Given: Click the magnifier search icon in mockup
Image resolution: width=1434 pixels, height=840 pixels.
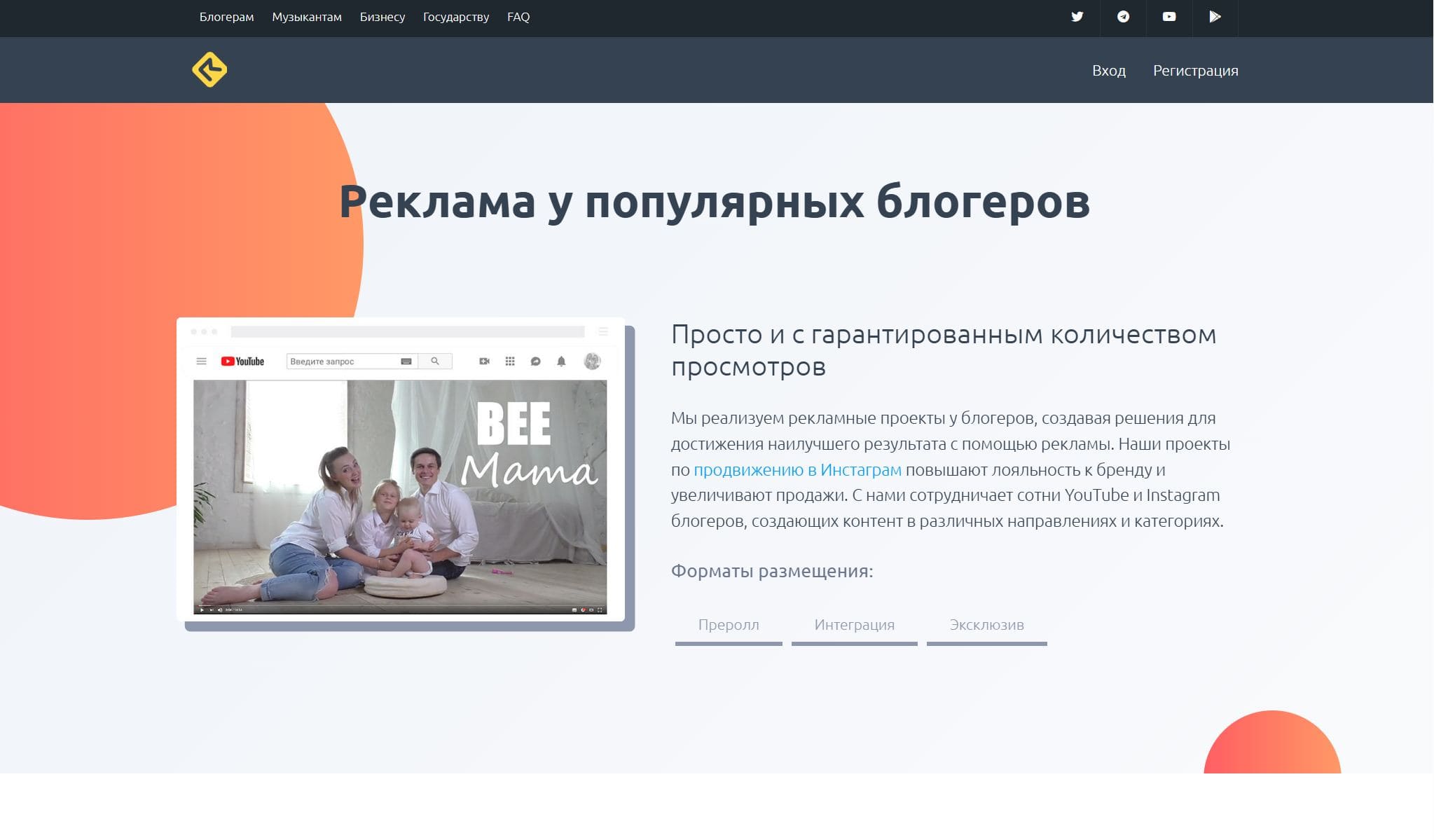Looking at the screenshot, I should coord(435,362).
